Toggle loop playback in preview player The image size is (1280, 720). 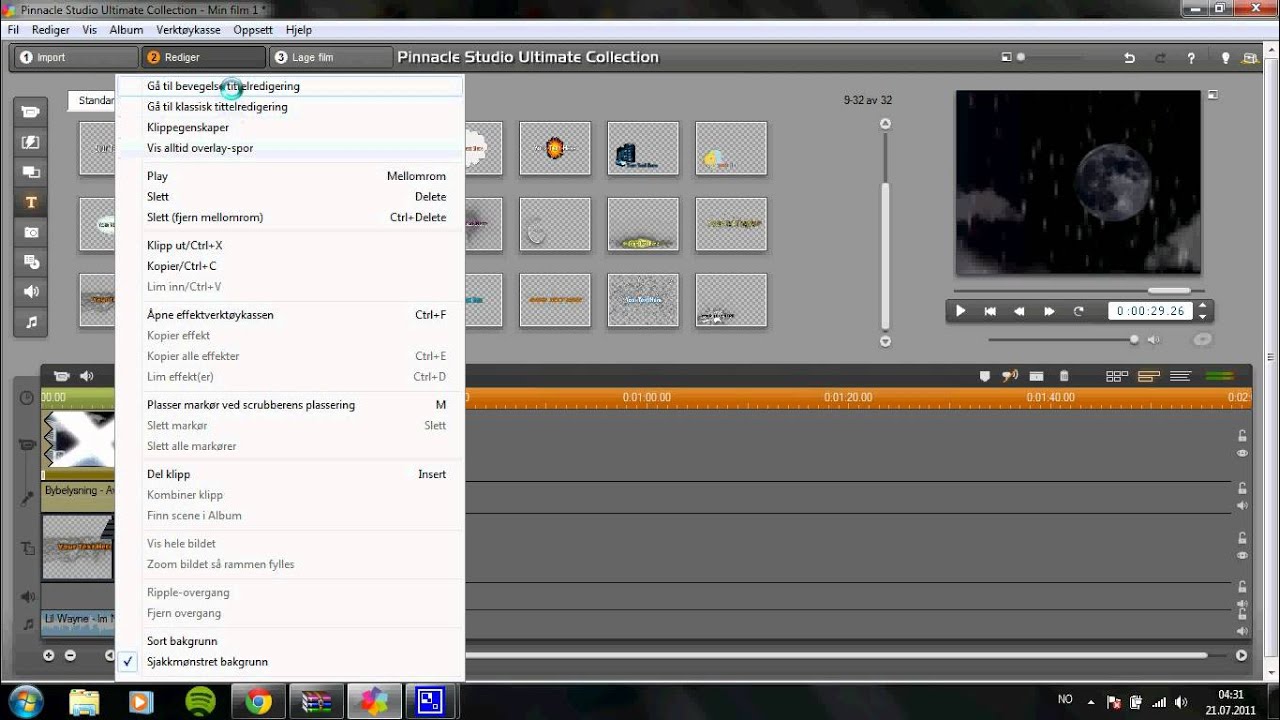coord(1078,311)
